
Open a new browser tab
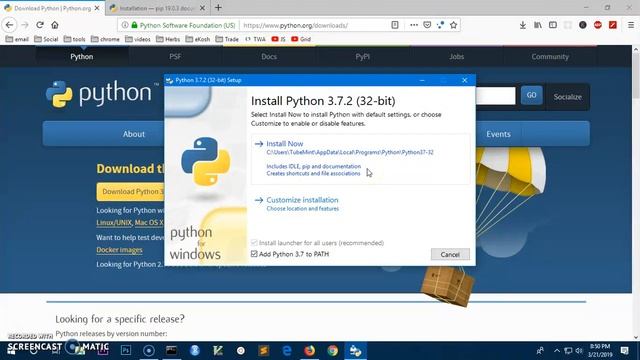pos(218,8)
